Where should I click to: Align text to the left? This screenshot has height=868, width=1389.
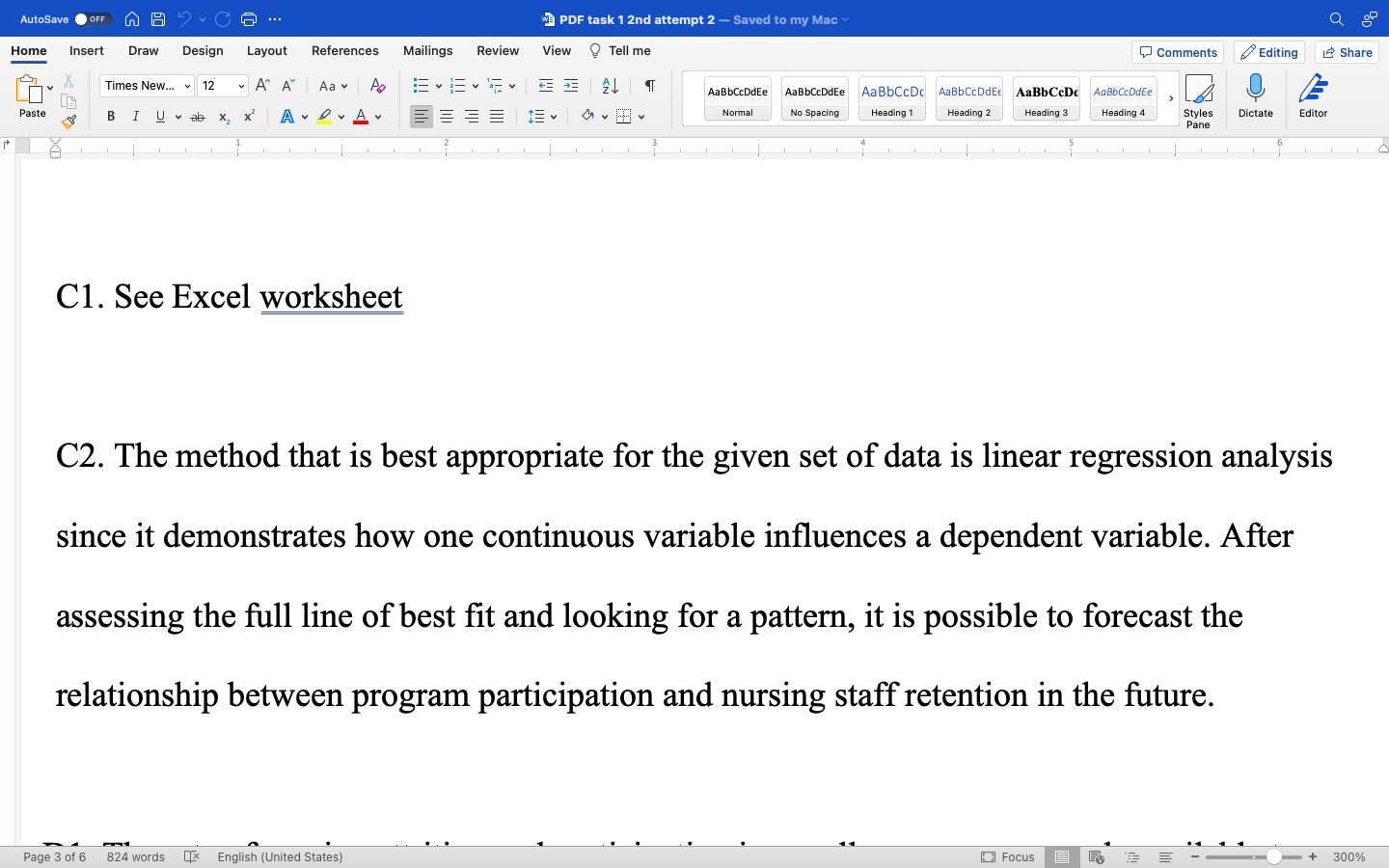pos(422,117)
